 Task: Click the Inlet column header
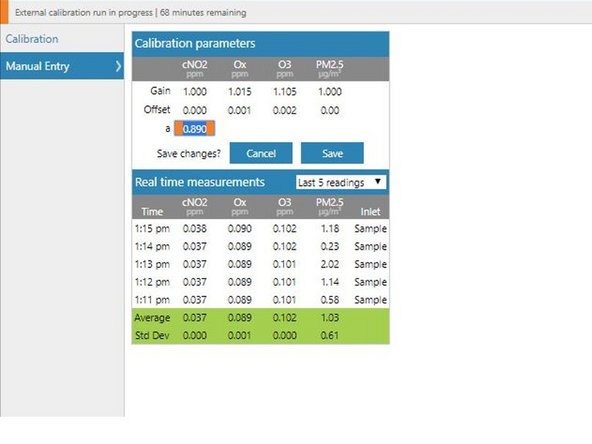click(370, 211)
